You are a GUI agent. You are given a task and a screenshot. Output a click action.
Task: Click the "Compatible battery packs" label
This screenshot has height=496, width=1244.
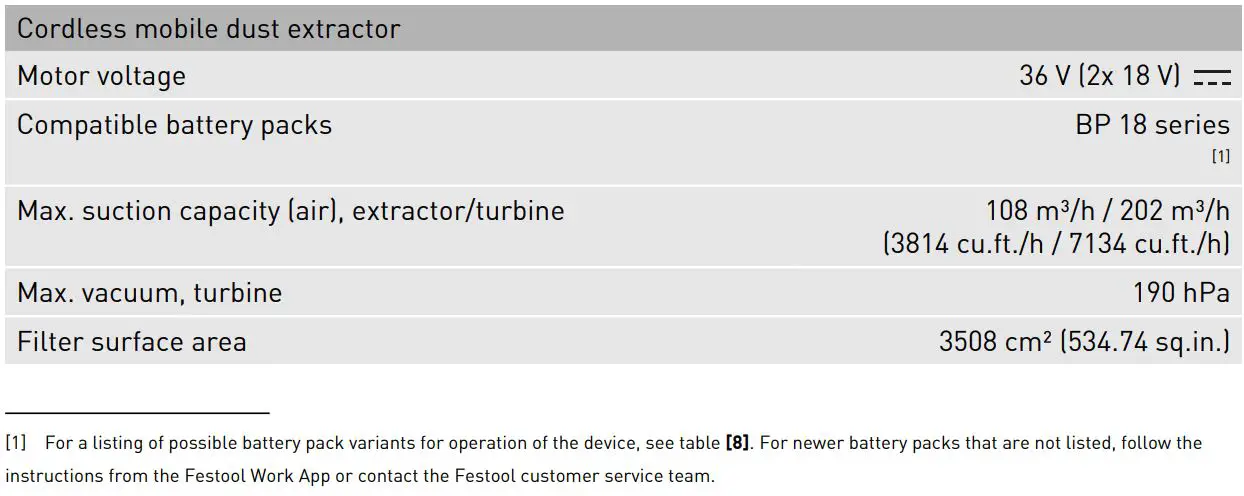pos(174,126)
